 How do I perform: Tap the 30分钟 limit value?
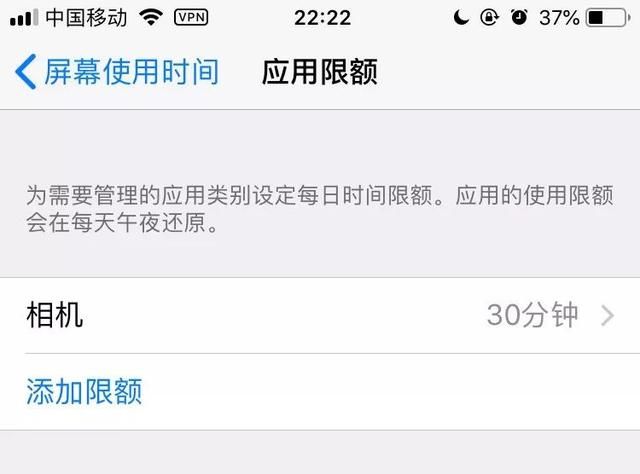pos(533,315)
